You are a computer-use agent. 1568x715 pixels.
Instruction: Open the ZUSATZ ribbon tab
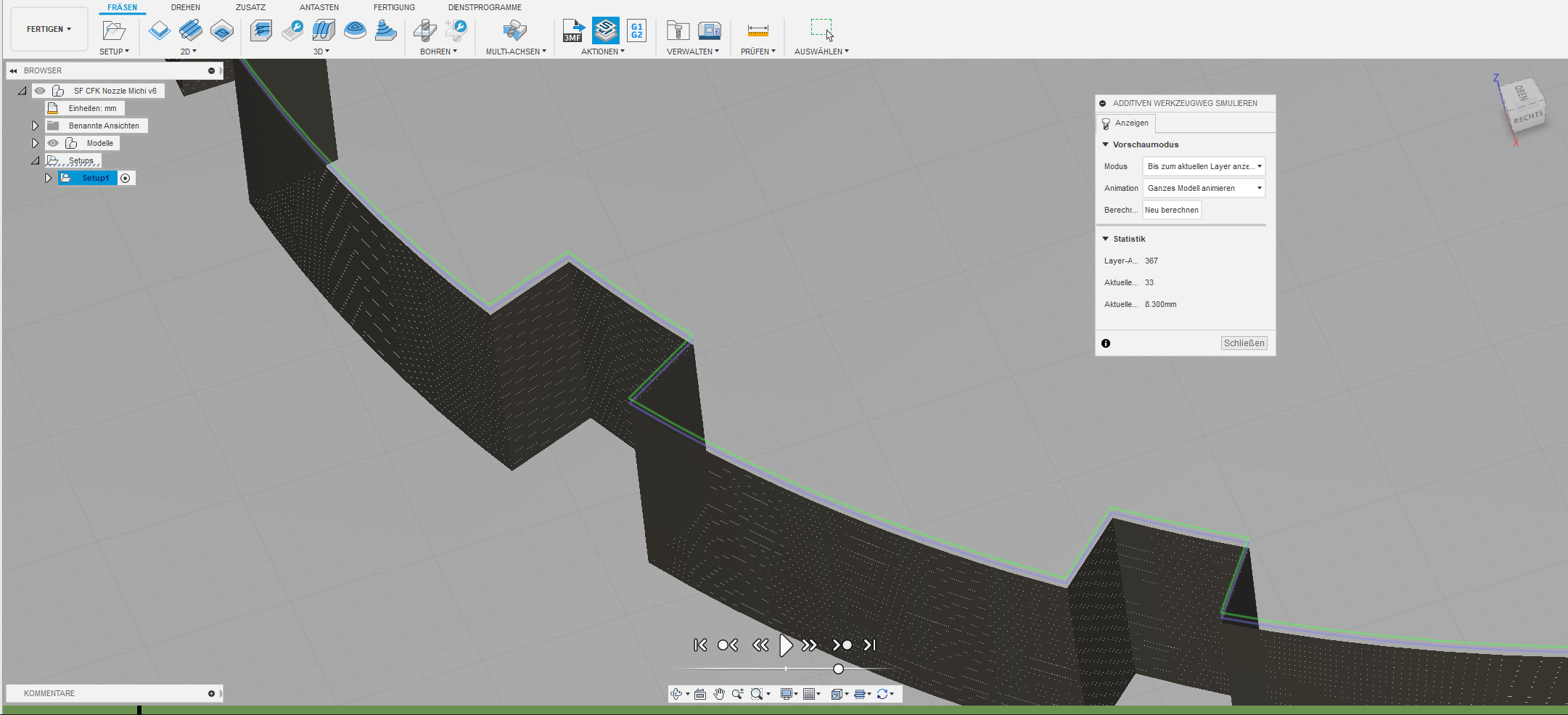click(x=250, y=7)
